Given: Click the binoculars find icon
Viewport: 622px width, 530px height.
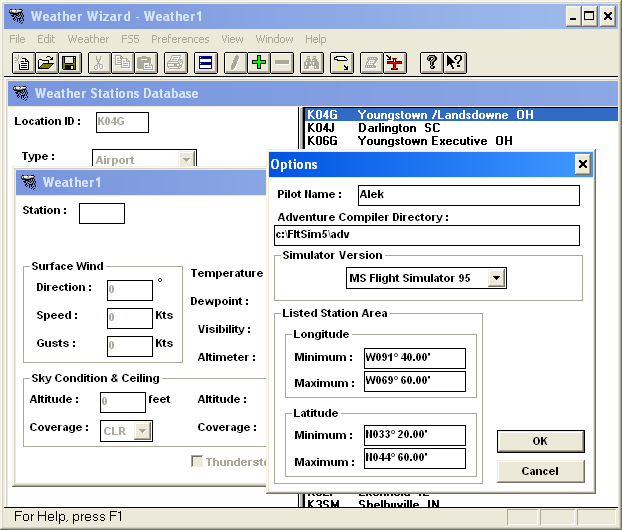Looking at the screenshot, I should point(312,63).
